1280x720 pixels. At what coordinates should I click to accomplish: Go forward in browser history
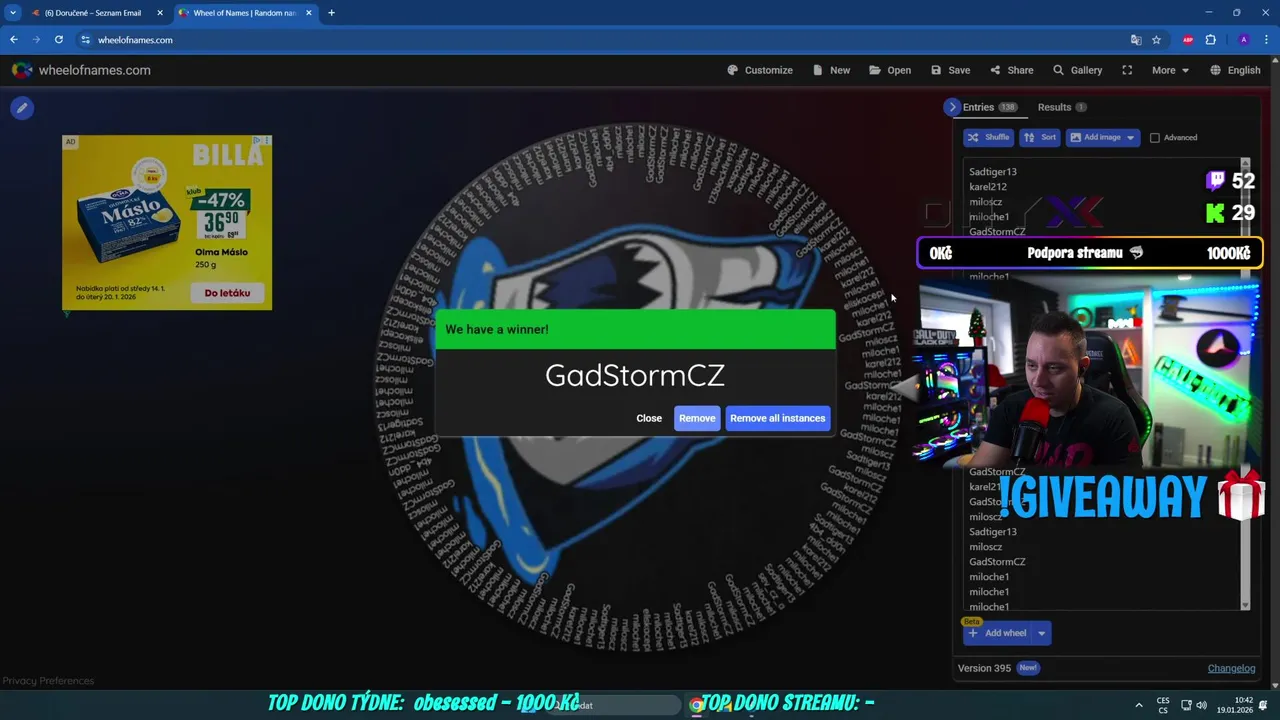point(36,40)
